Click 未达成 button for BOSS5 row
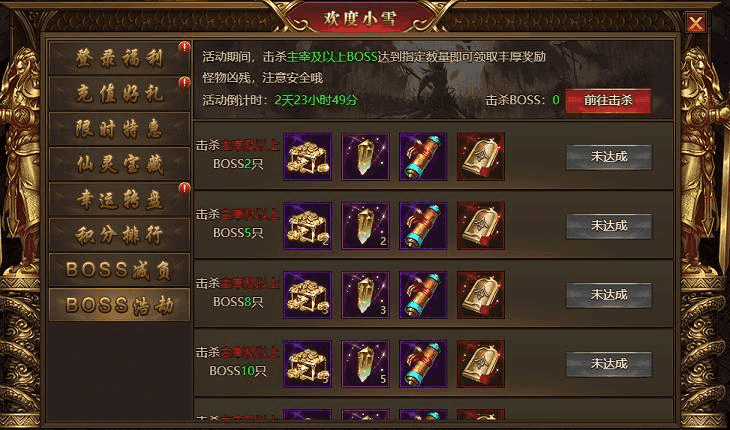This screenshot has height=430, width=730. 609,226
